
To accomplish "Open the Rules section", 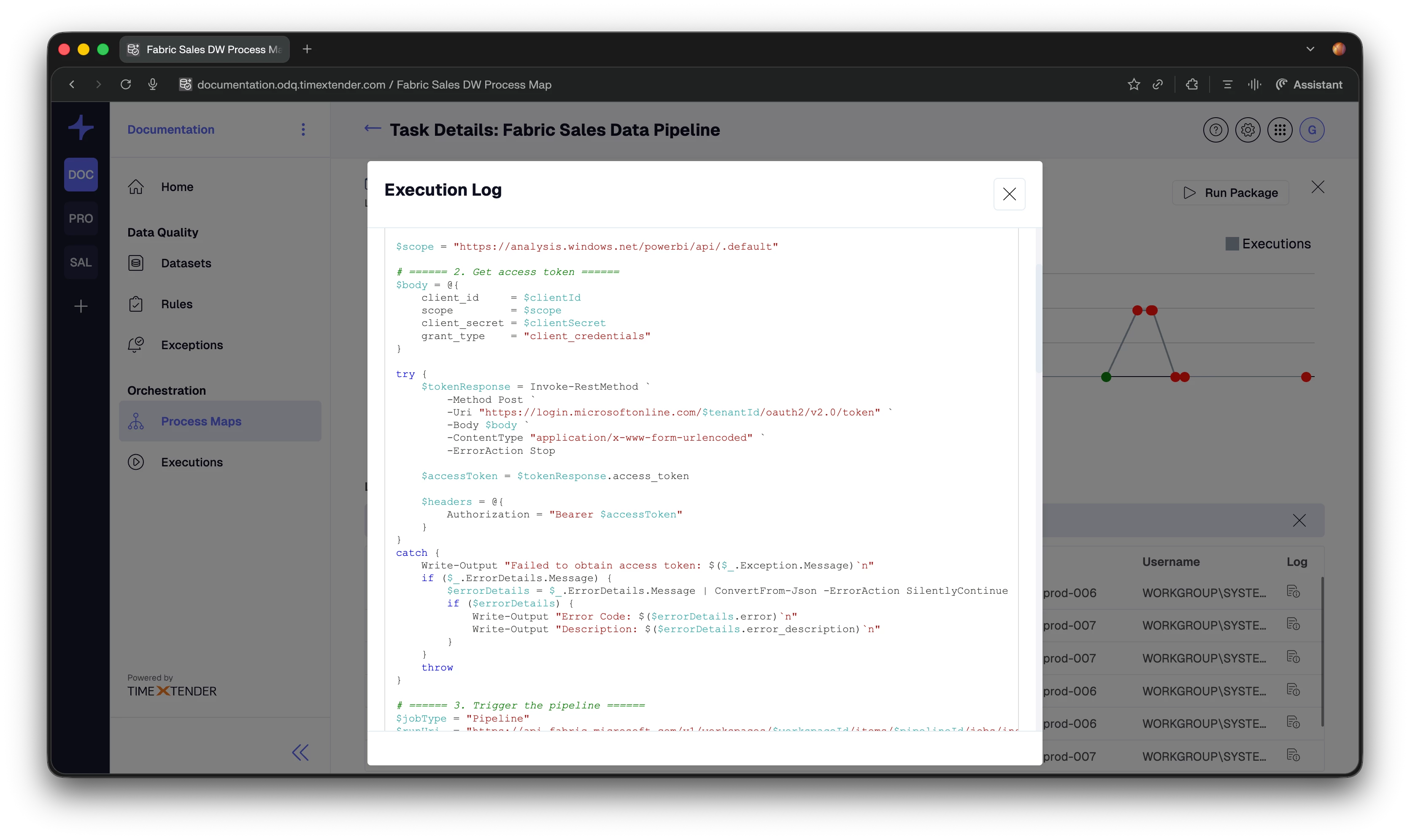I will [x=176, y=304].
